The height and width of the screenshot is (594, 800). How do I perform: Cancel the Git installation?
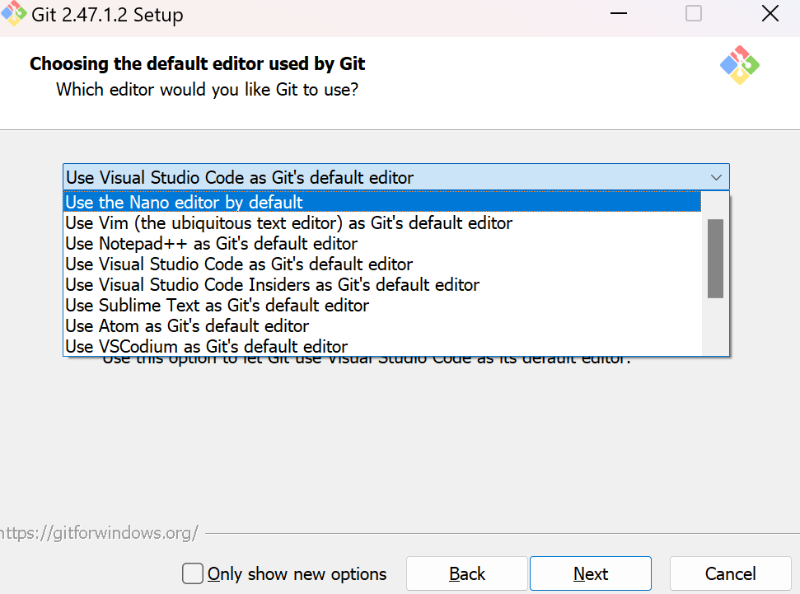(x=730, y=573)
